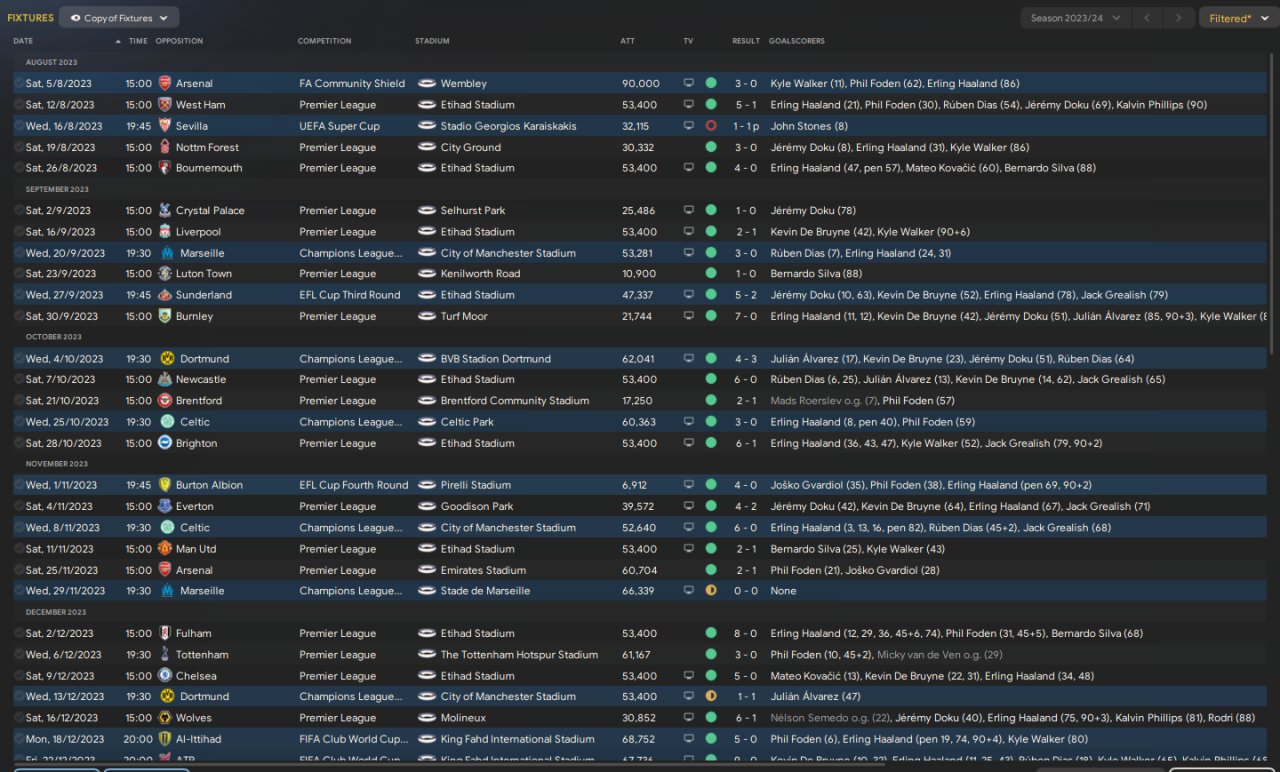Open the Luton Town opponent link
Viewport: 1280px width, 772px height.
pos(204,274)
